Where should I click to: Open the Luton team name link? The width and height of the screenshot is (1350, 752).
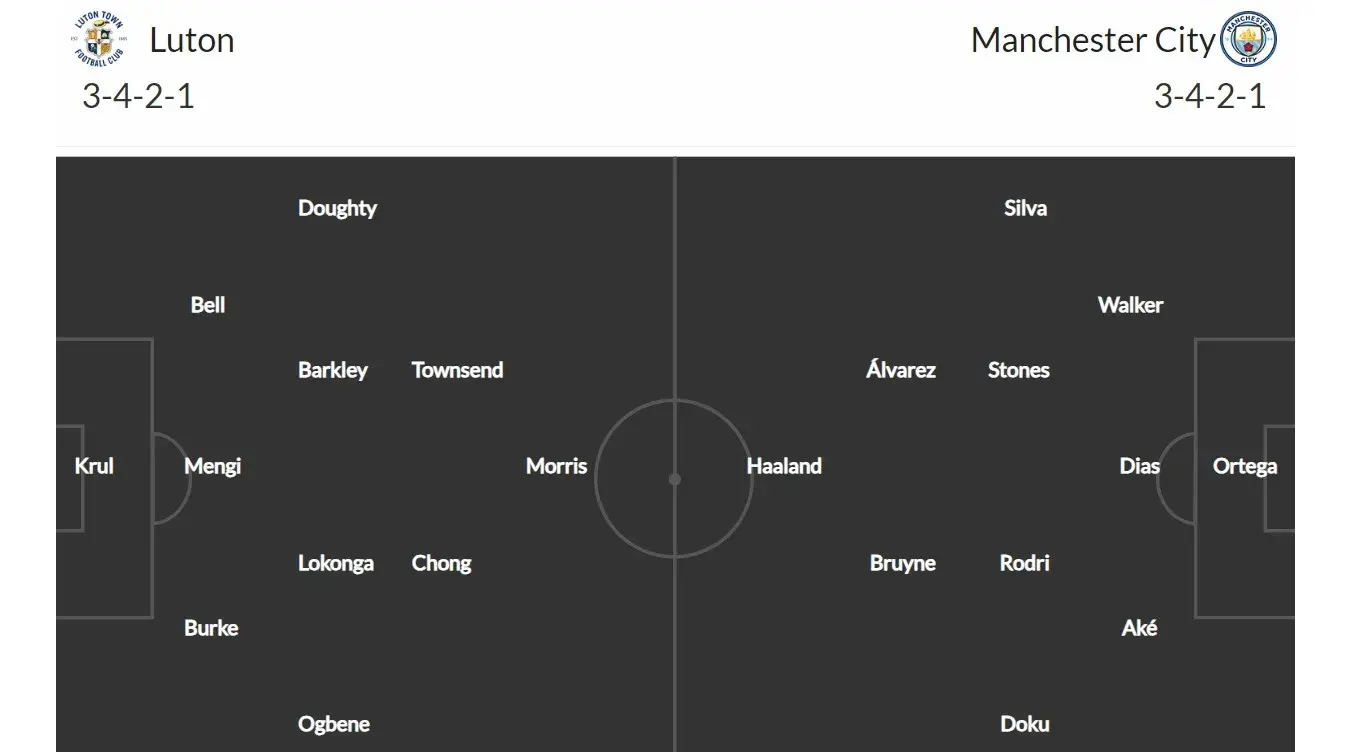[192, 40]
